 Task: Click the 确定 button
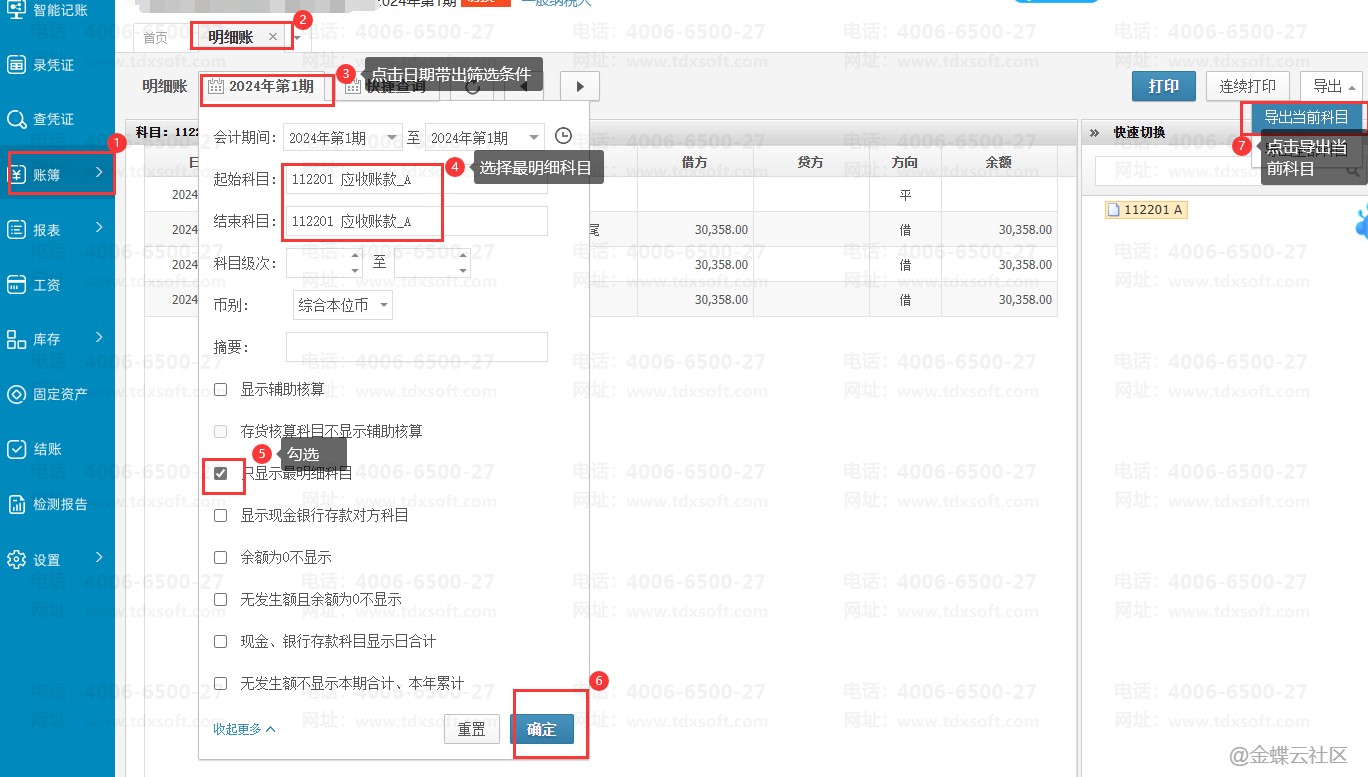541,729
